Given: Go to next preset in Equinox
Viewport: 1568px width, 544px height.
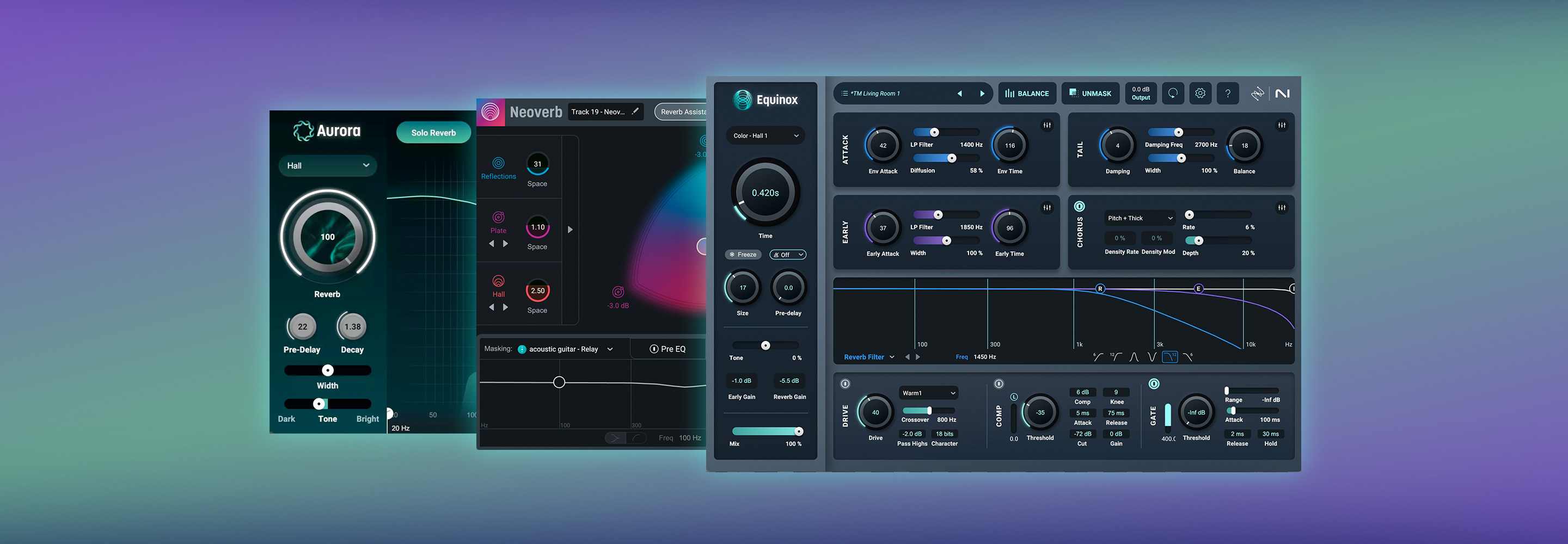Looking at the screenshot, I should (x=981, y=94).
